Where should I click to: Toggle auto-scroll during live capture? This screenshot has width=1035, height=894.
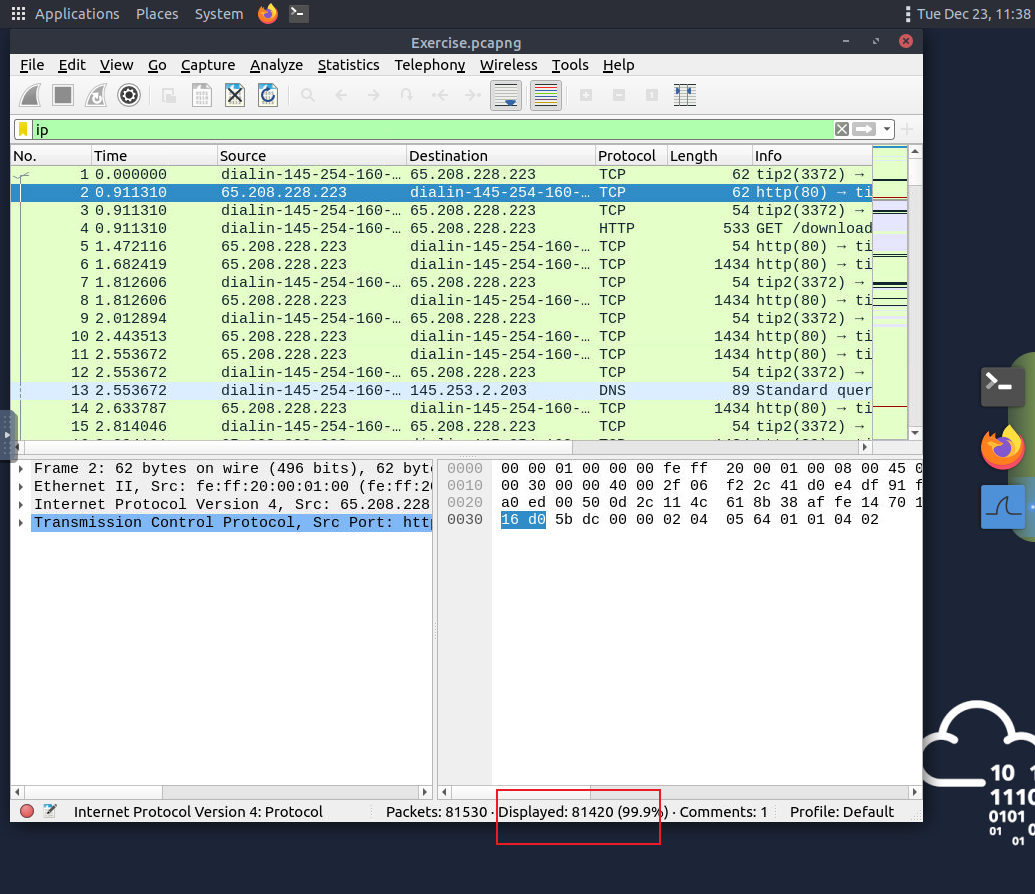coord(506,96)
